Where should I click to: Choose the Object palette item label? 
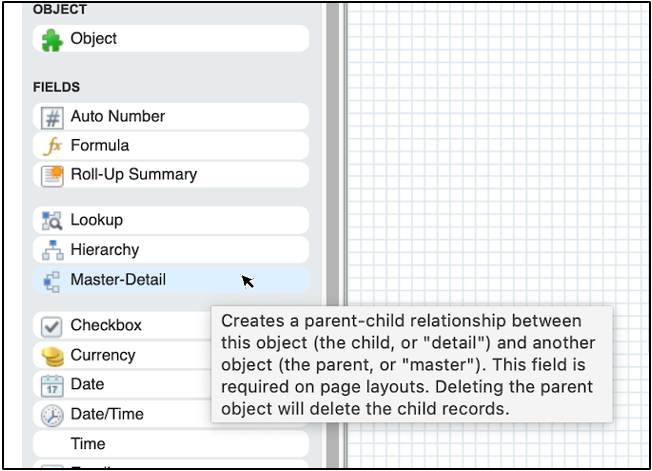point(93,39)
